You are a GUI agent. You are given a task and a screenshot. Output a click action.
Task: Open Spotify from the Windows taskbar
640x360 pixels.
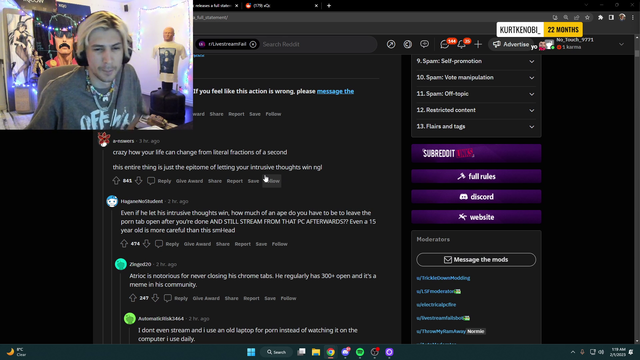click(360, 352)
